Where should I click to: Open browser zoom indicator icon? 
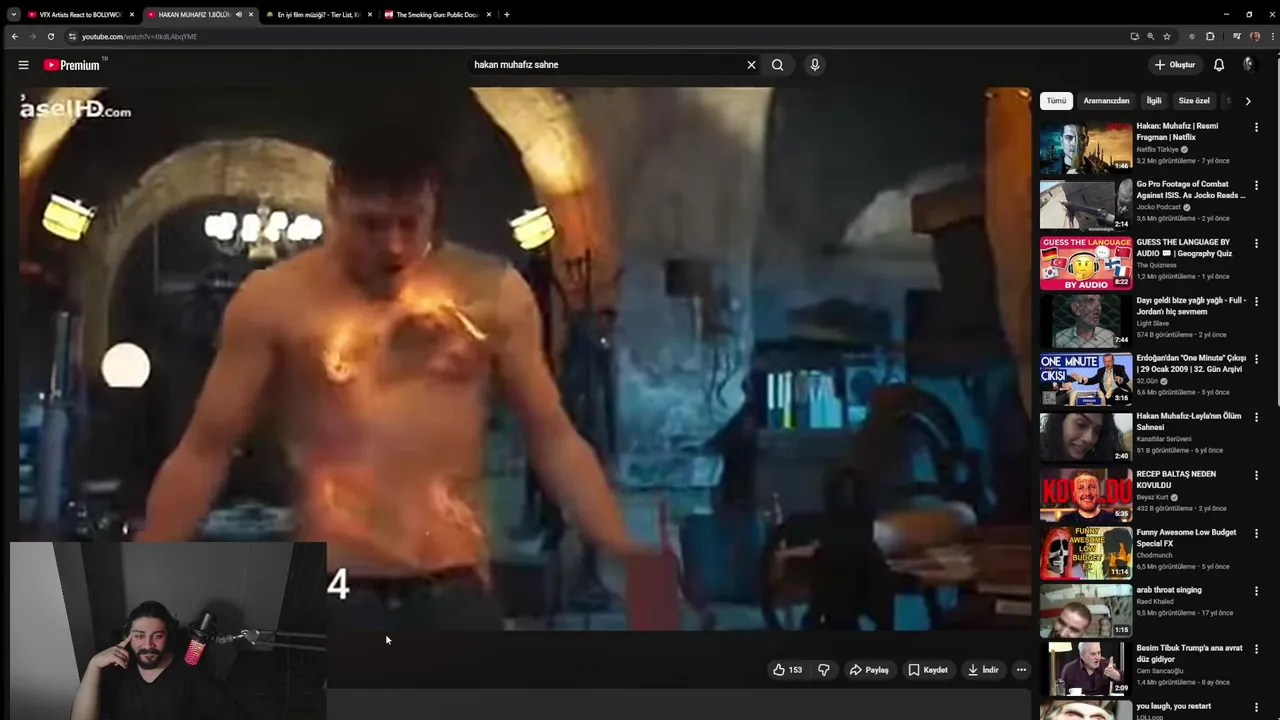[x=1151, y=37]
